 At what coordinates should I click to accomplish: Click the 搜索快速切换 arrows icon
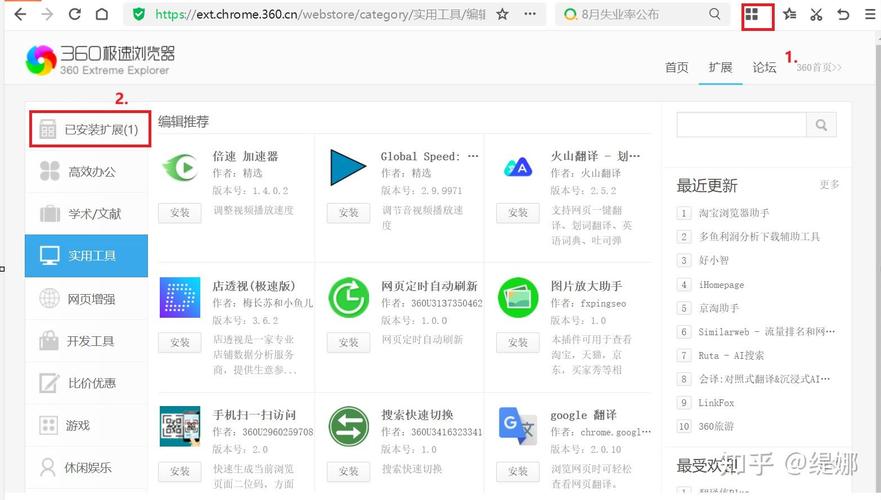point(348,426)
